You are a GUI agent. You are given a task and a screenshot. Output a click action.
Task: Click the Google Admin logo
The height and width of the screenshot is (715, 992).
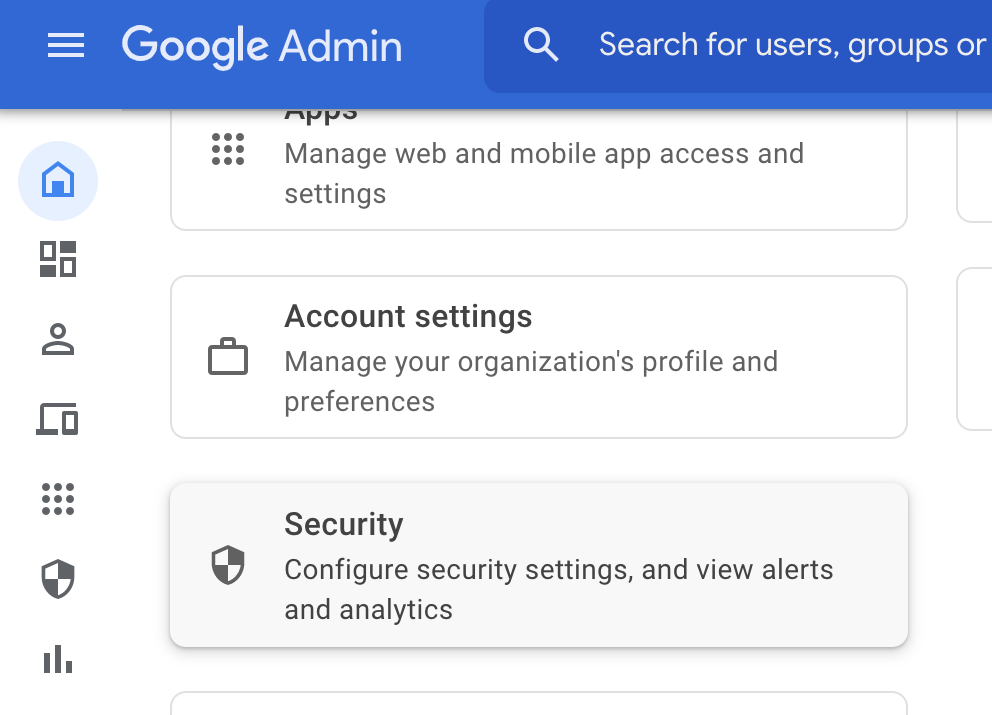pos(262,46)
